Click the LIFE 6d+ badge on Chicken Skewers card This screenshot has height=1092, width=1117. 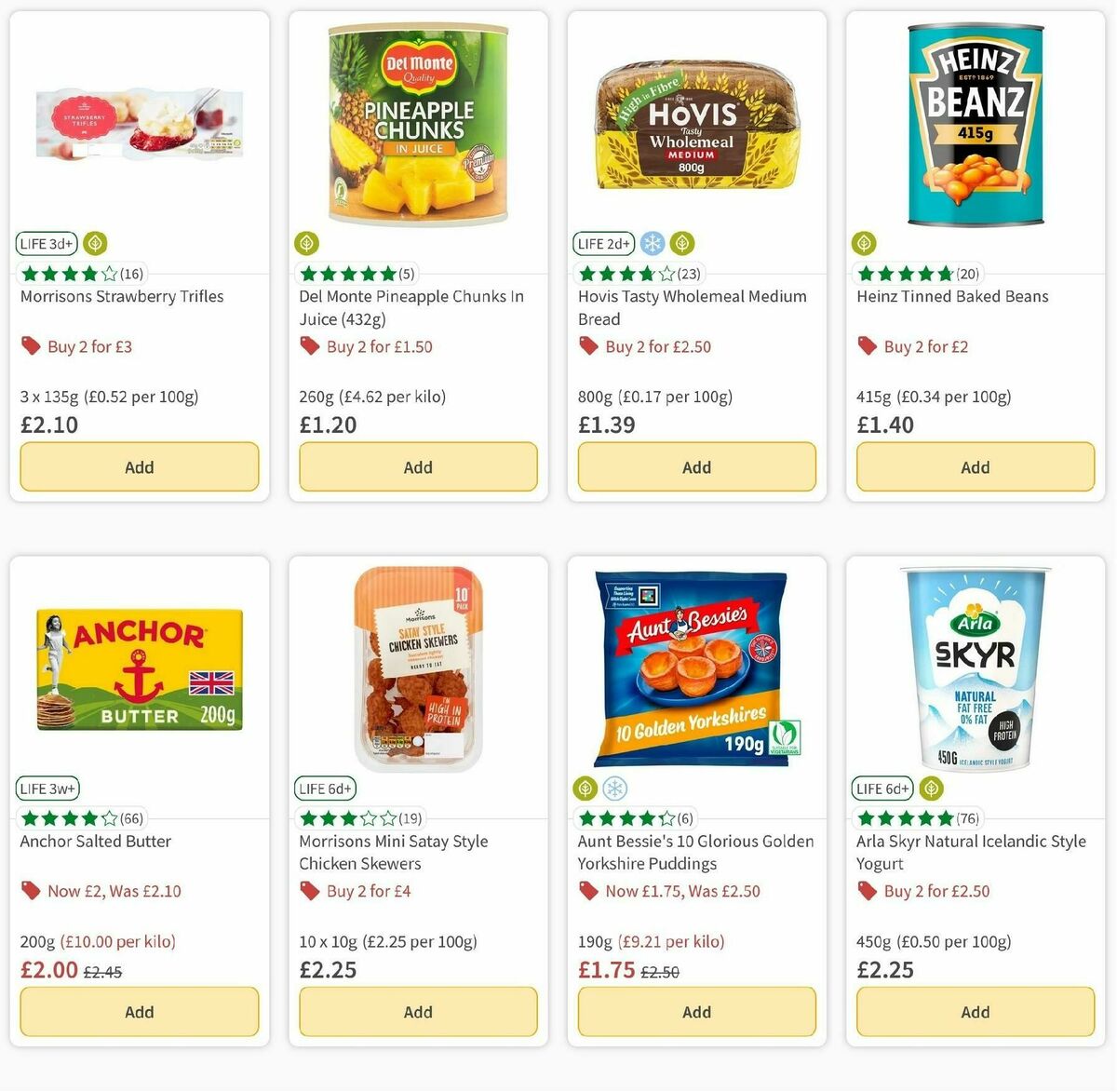pyautogui.click(x=325, y=788)
